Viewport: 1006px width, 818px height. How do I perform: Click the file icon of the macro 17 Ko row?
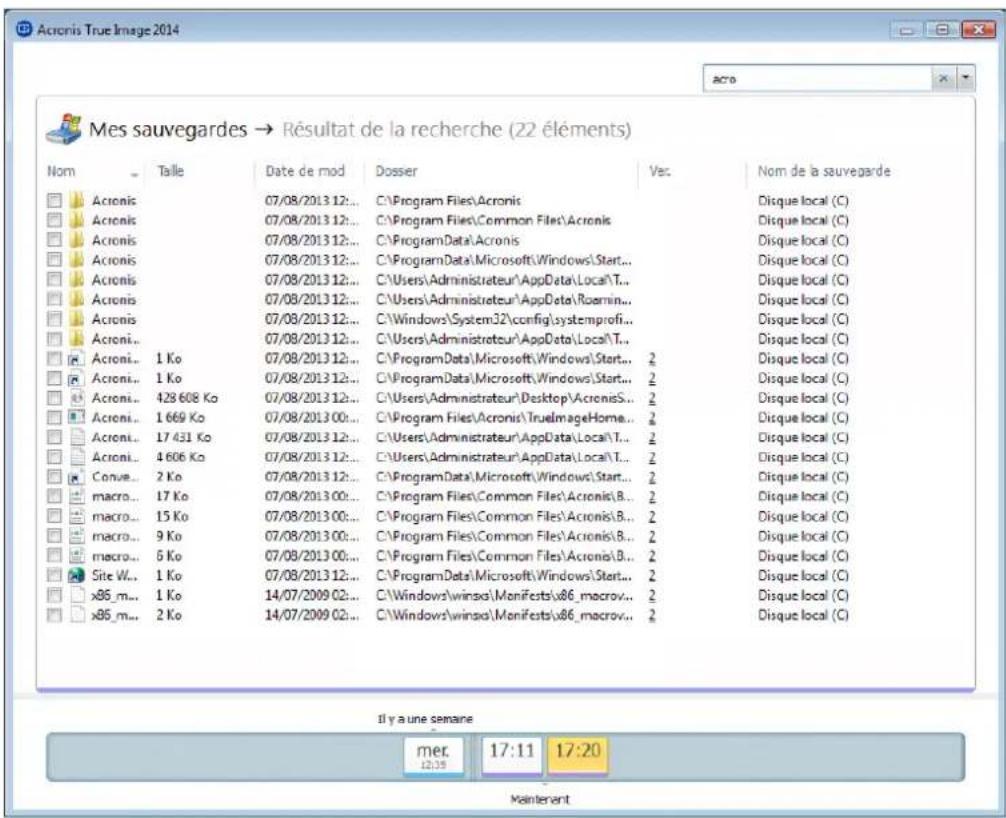click(76, 497)
